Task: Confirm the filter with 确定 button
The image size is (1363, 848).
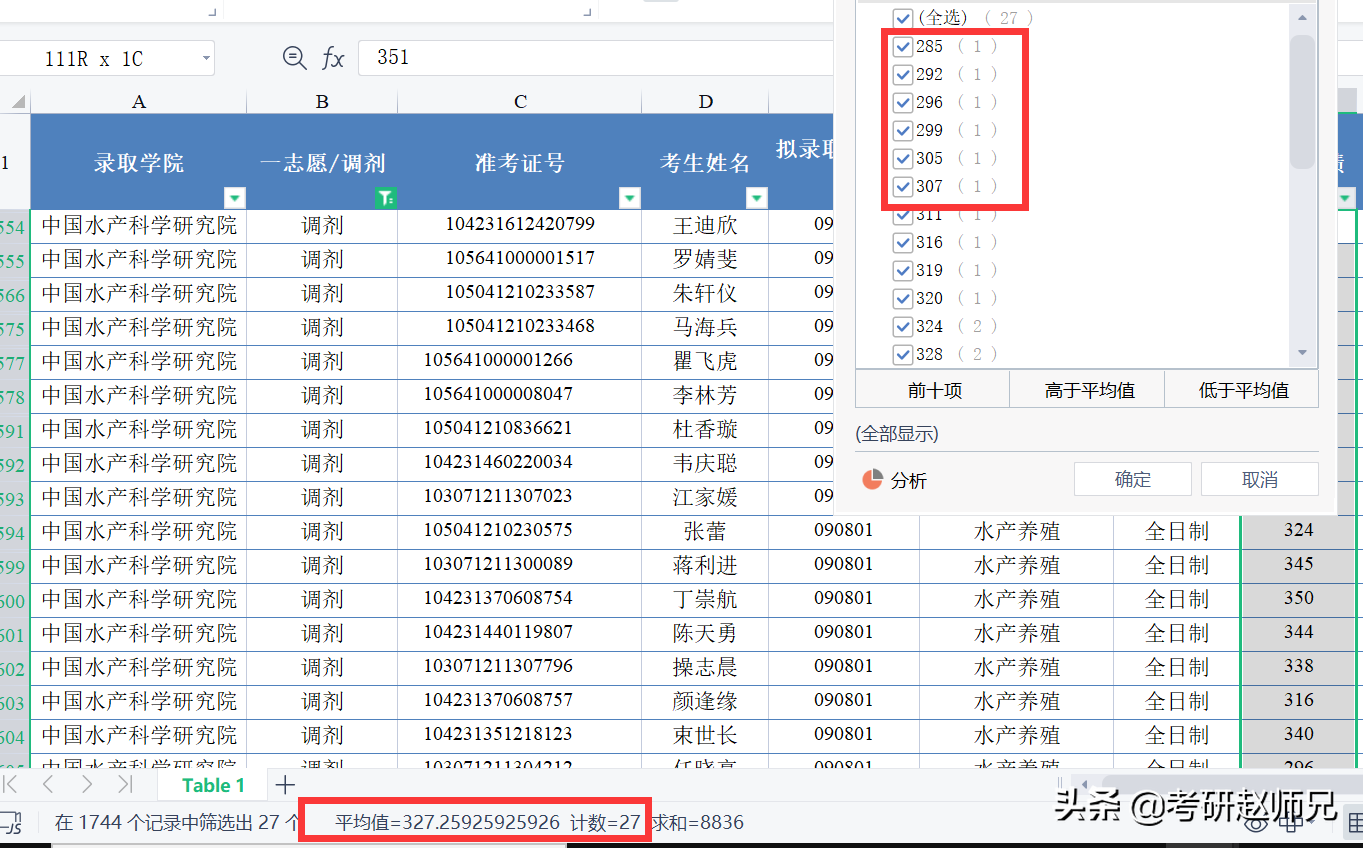Action: (1132, 479)
